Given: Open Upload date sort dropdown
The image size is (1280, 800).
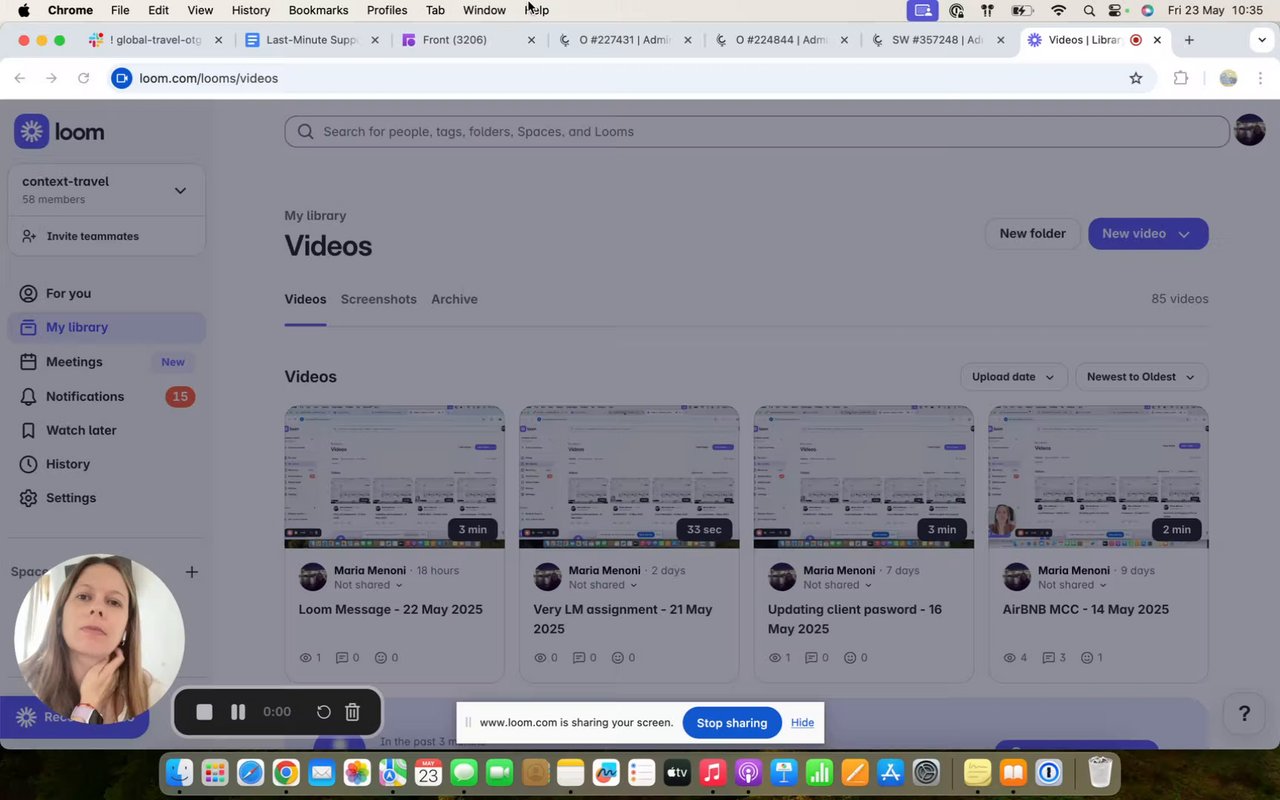Looking at the screenshot, I should pos(1013,377).
